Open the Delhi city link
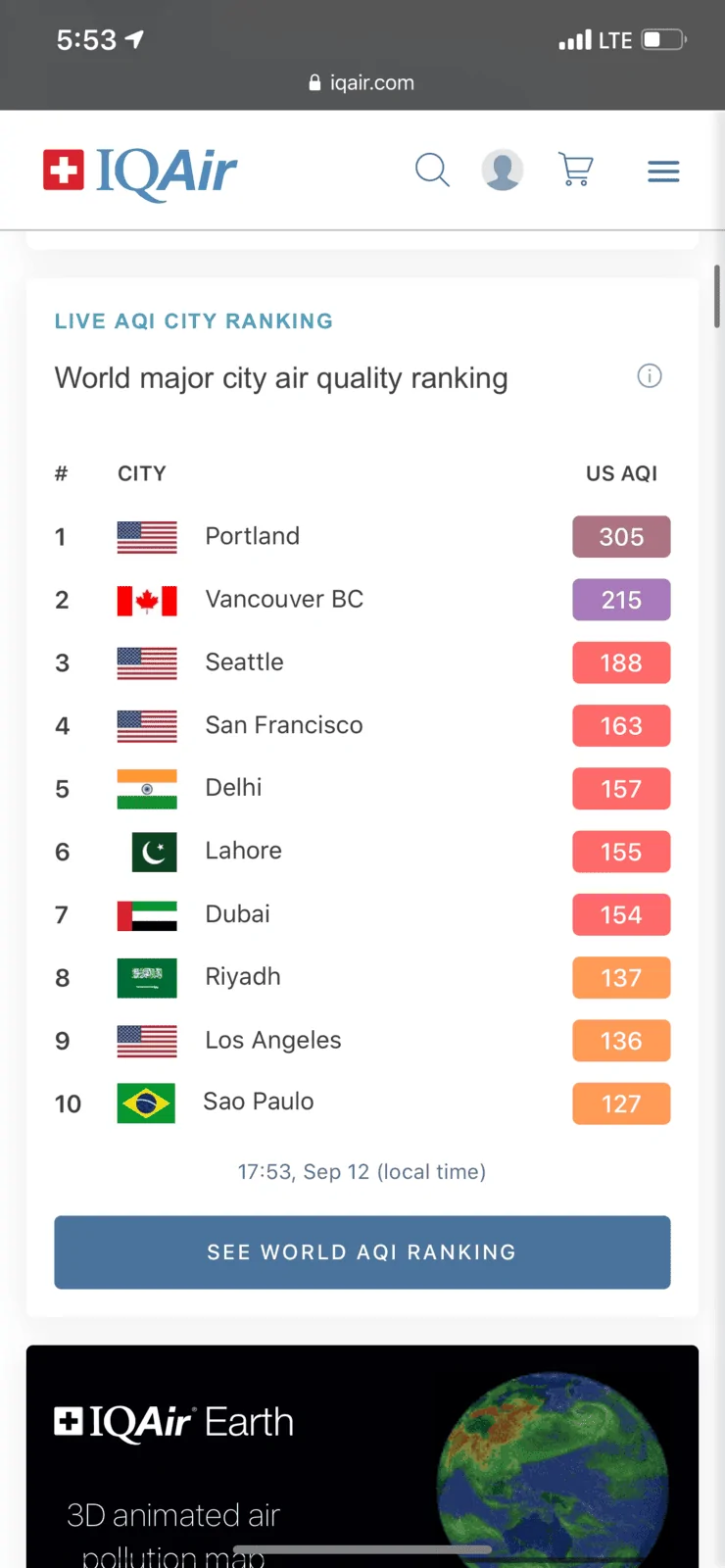The image size is (725, 1568). (233, 788)
